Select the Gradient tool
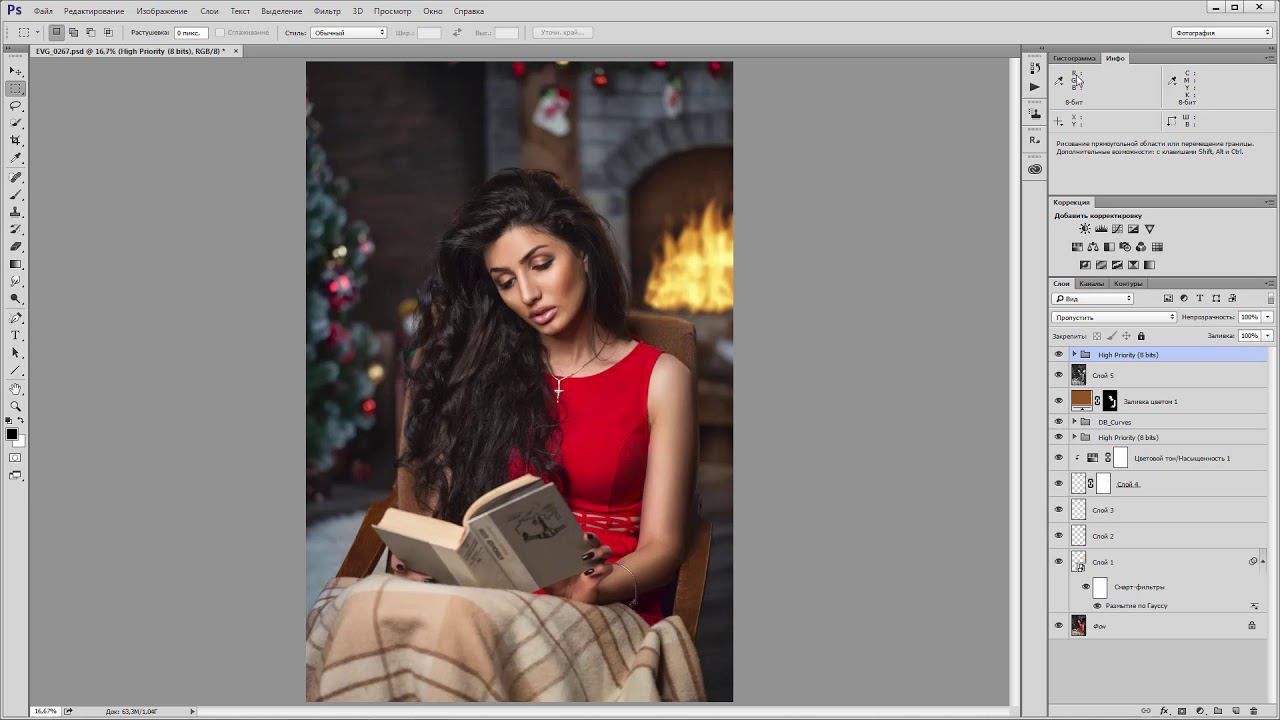Screen dimensions: 1280x720 click(16, 263)
